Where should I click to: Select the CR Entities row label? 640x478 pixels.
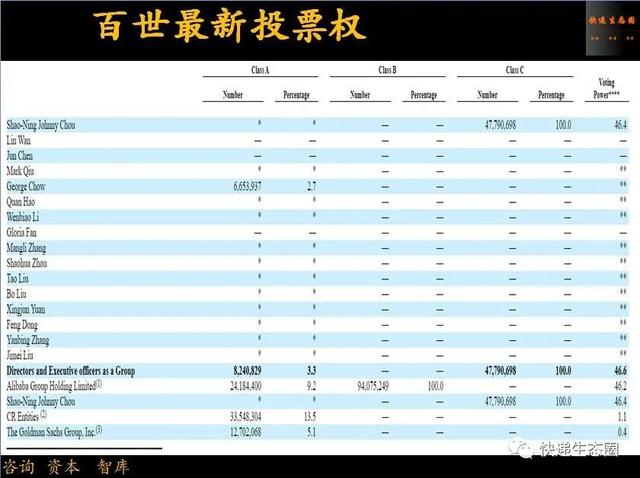[x=27, y=416]
